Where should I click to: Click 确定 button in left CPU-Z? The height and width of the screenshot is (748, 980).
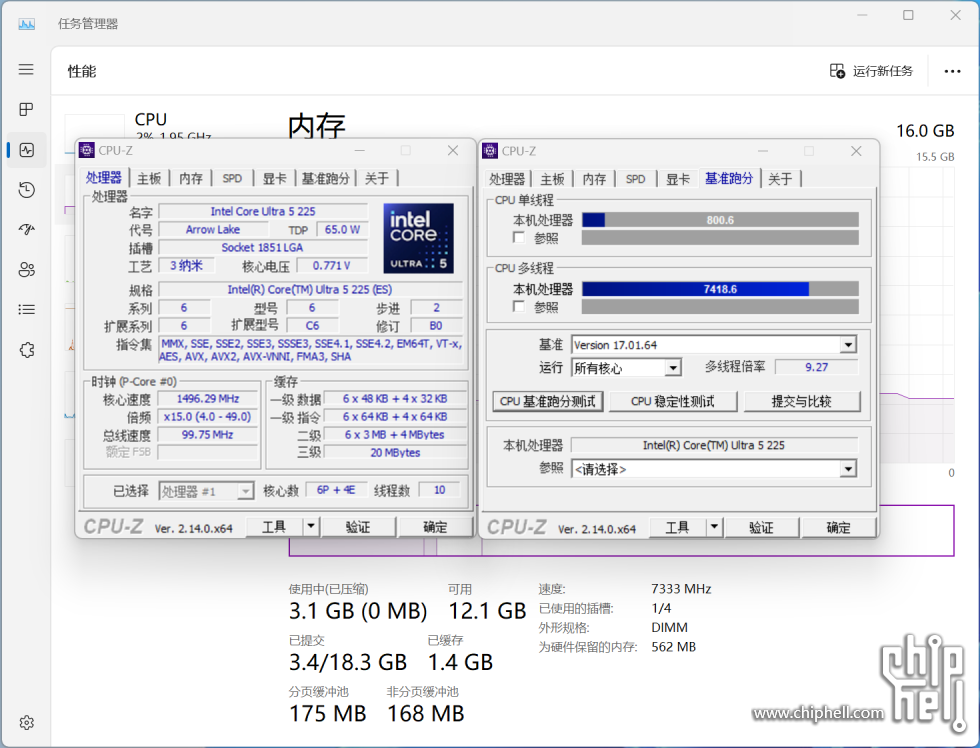pyautogui.click(x=435, y=526)
